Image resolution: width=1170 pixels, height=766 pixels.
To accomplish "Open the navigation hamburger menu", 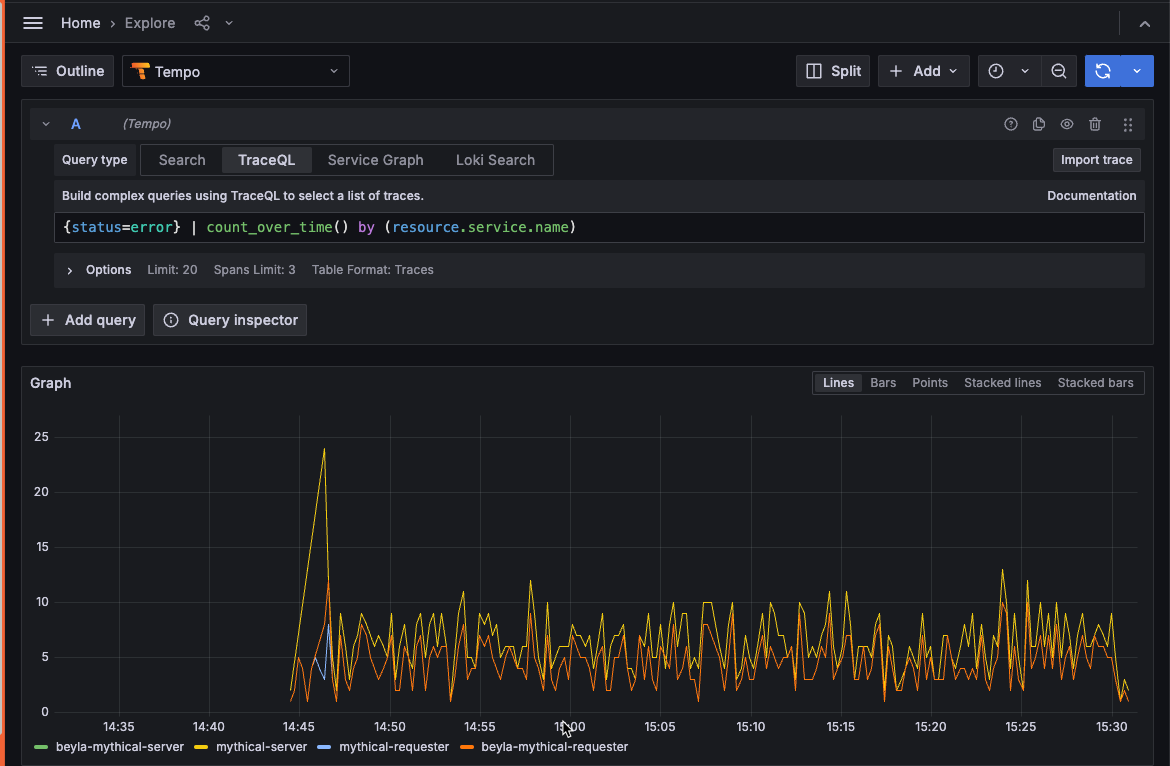I will (x=32, y=22).
